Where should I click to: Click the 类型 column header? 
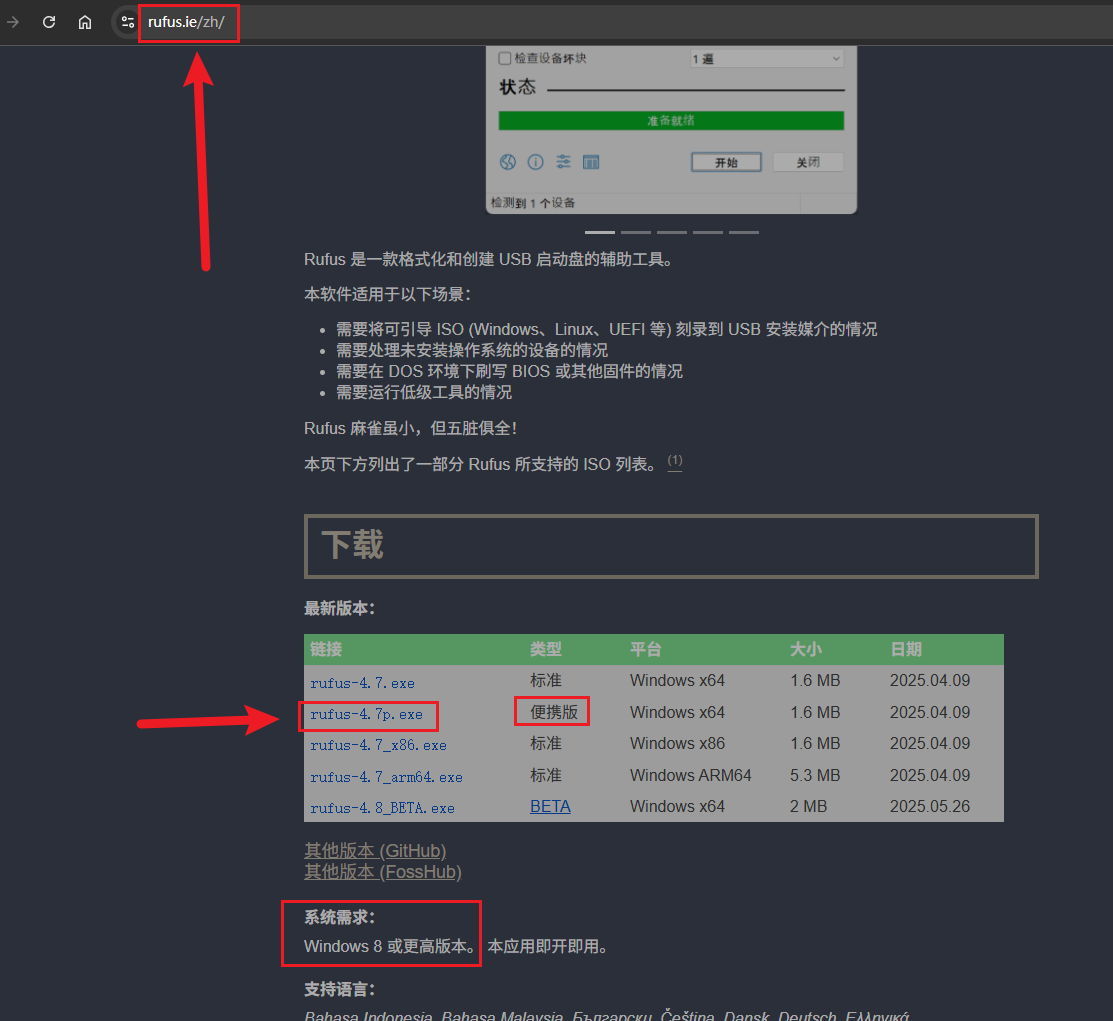546,649
